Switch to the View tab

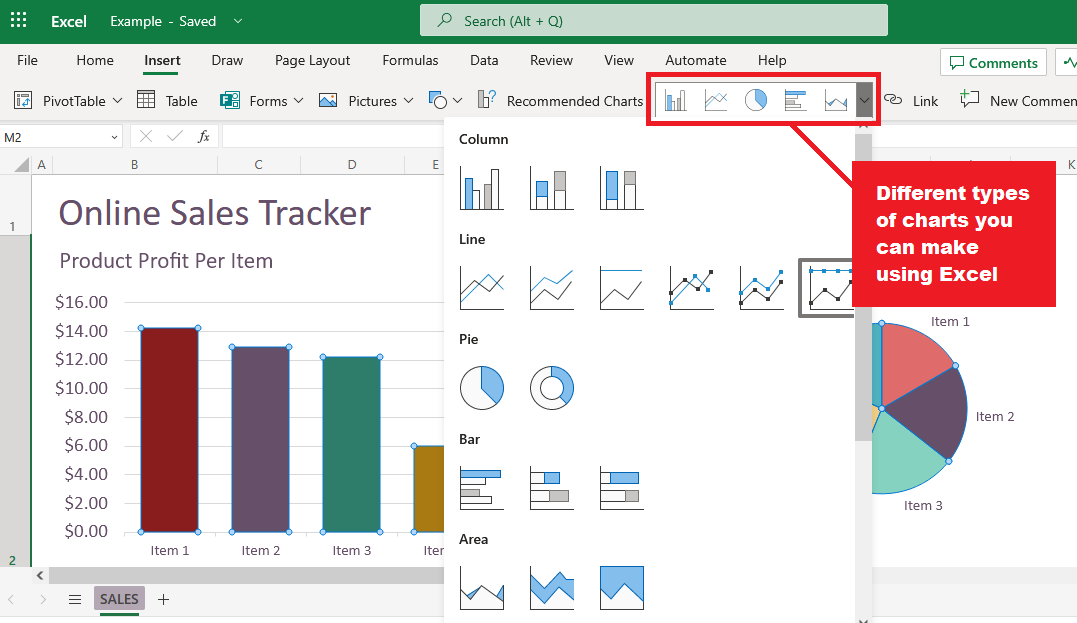point(619,60)
